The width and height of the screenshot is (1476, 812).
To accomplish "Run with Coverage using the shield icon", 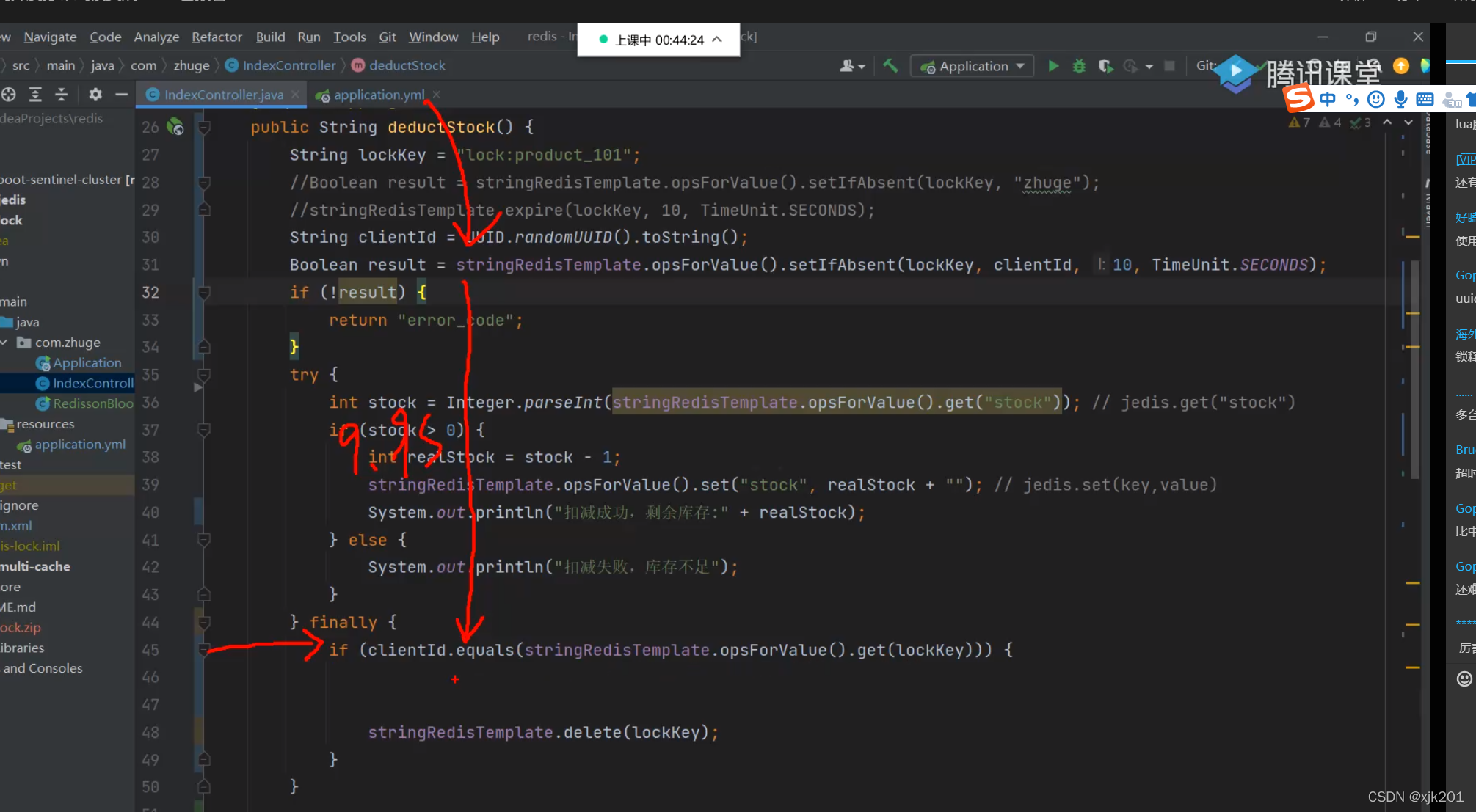I will click(x=1105, y=65).
